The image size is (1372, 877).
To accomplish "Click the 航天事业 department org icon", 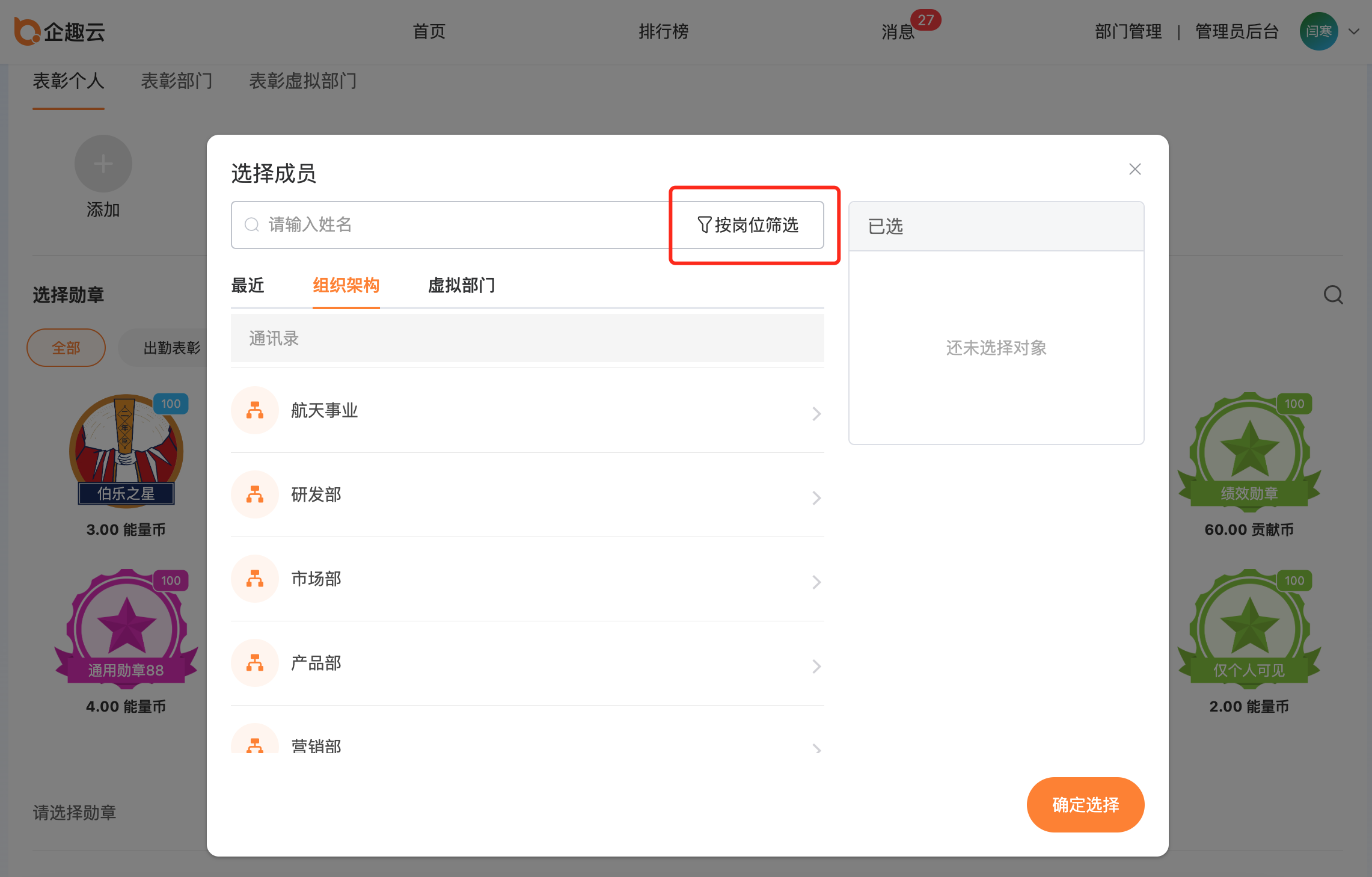I will (255, 410).
